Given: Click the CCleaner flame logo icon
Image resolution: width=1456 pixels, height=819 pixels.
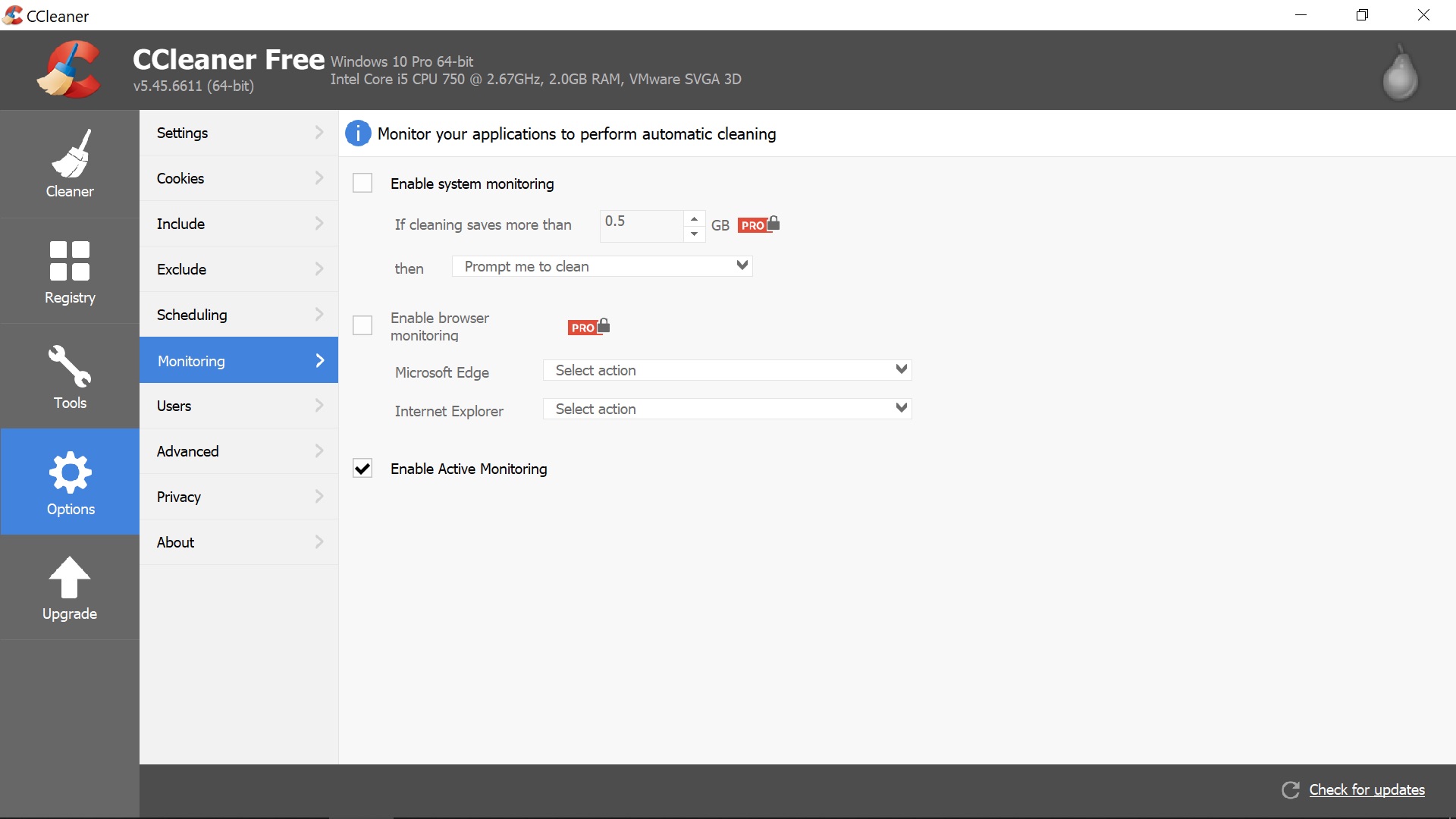Looking at the screenshot, I should click(68, 70).
